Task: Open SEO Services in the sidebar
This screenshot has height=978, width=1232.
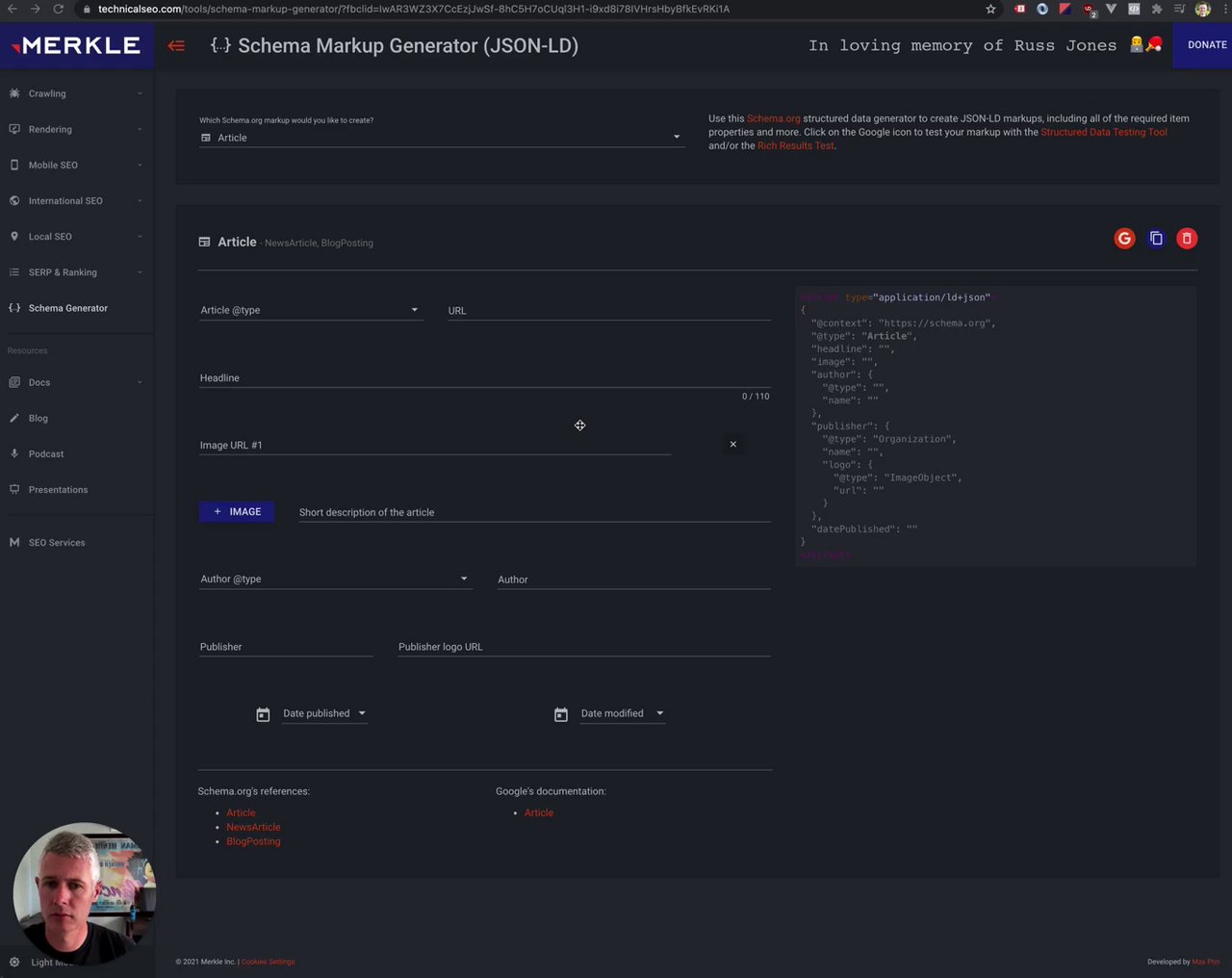Action: point(77,542)
